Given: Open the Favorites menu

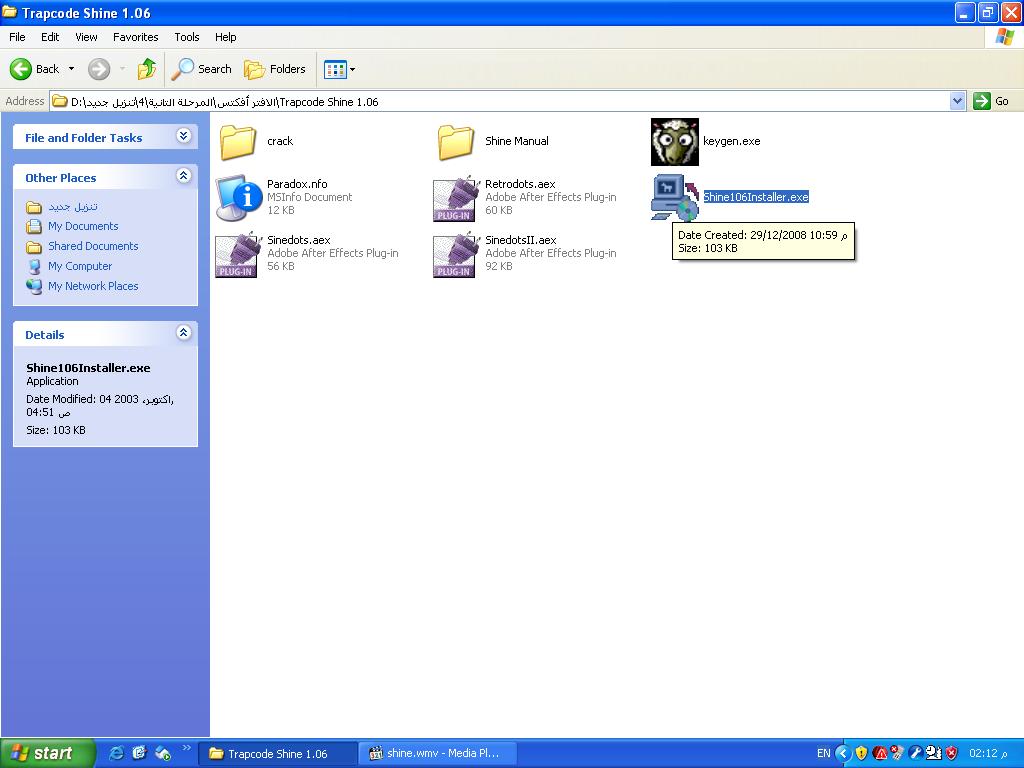Looking at the screenshot, I should click(135, 37).
